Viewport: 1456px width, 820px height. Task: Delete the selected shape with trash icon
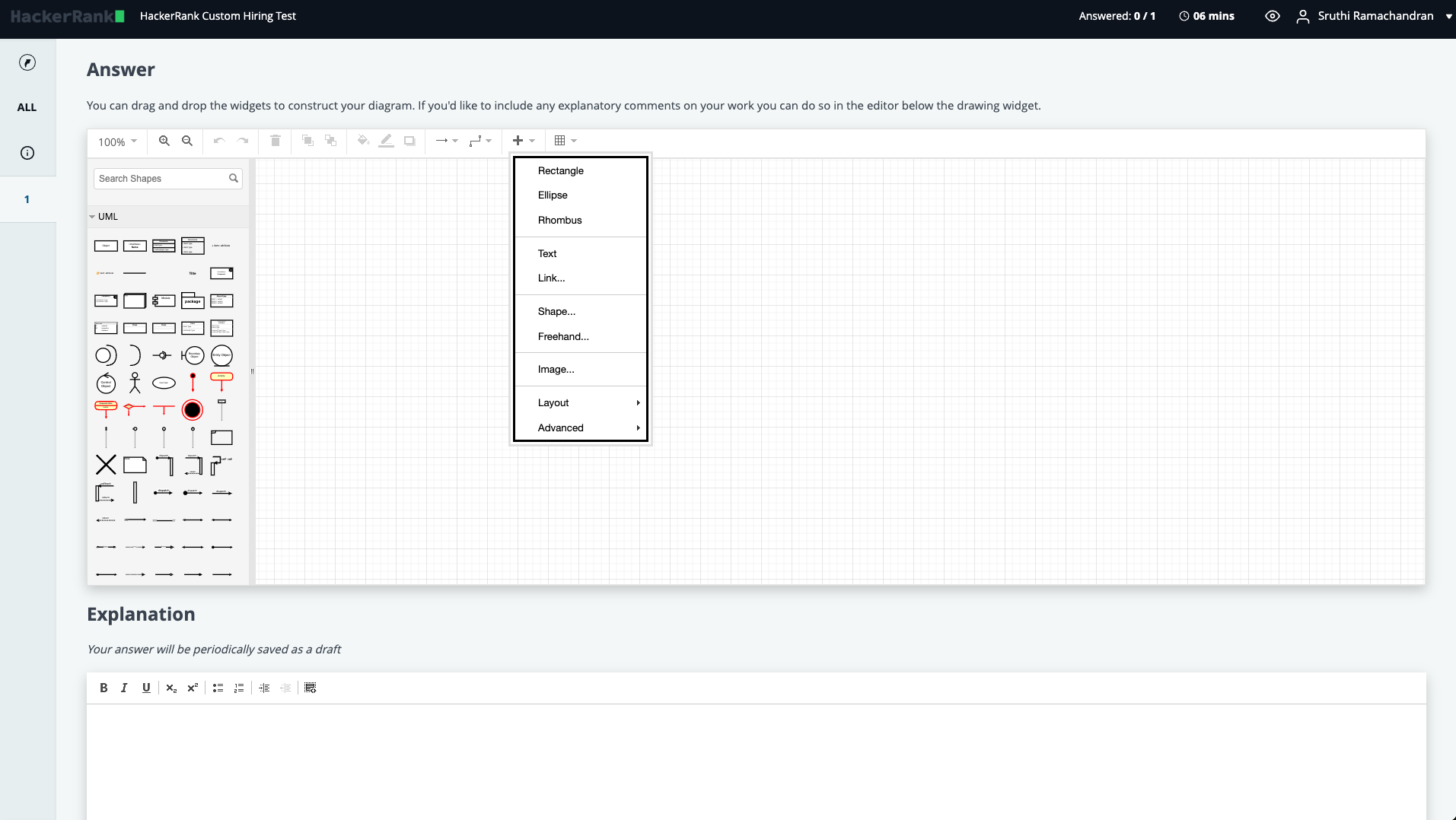point(276,141)
